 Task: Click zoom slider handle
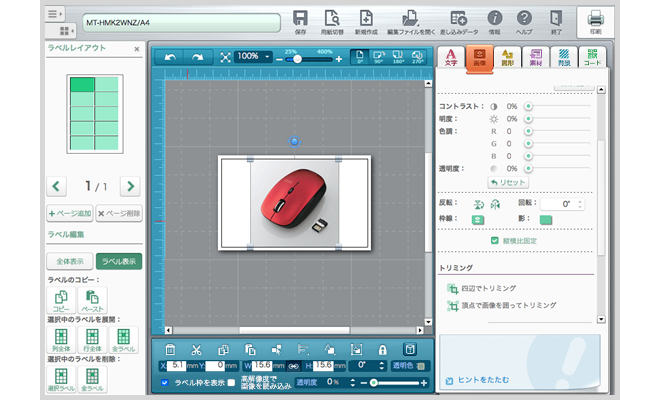(x=297, y=59)
